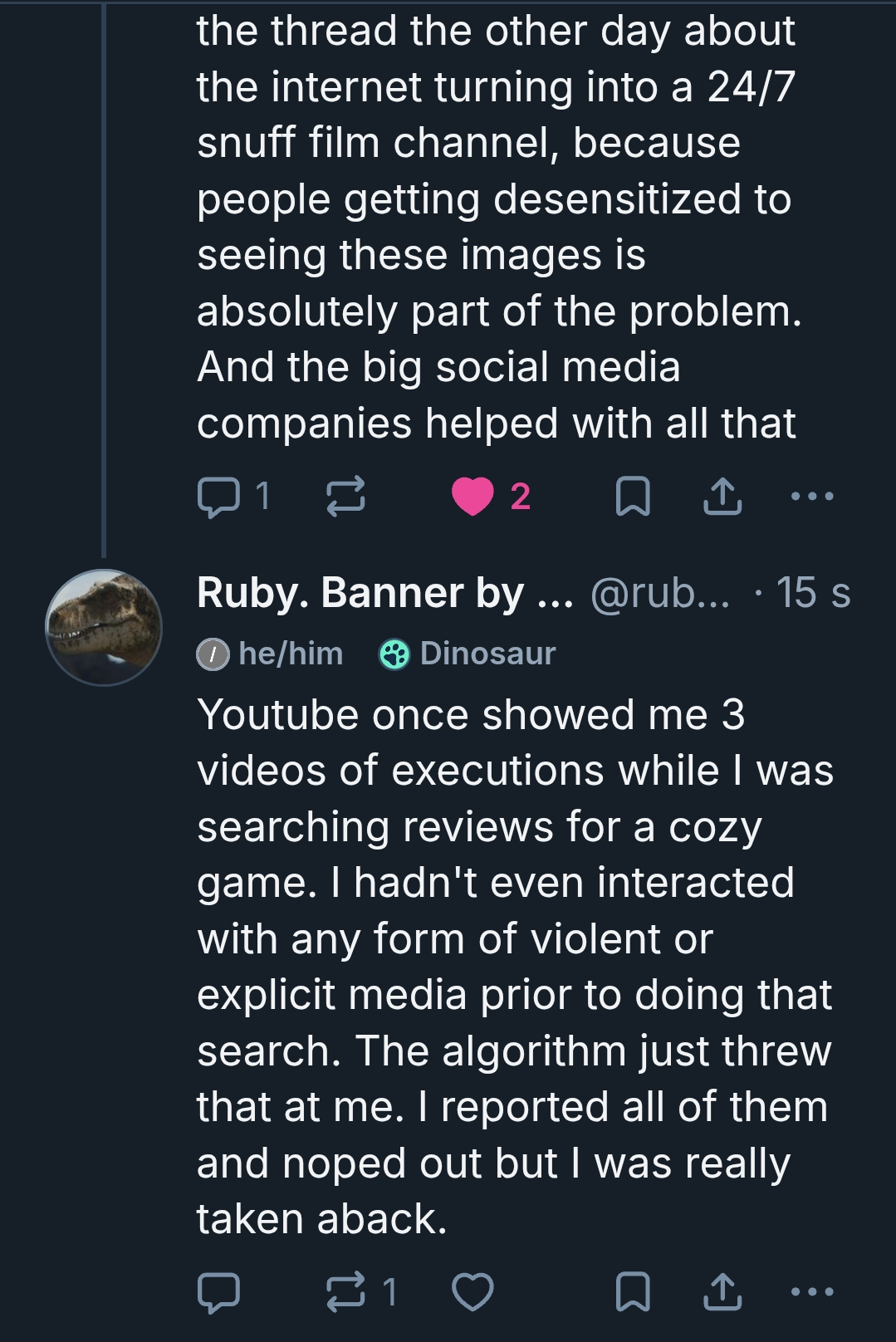Share Ruby's post about cozy game reviews
This screenshot has width=896, height=1342.
tap(722, 1292)
